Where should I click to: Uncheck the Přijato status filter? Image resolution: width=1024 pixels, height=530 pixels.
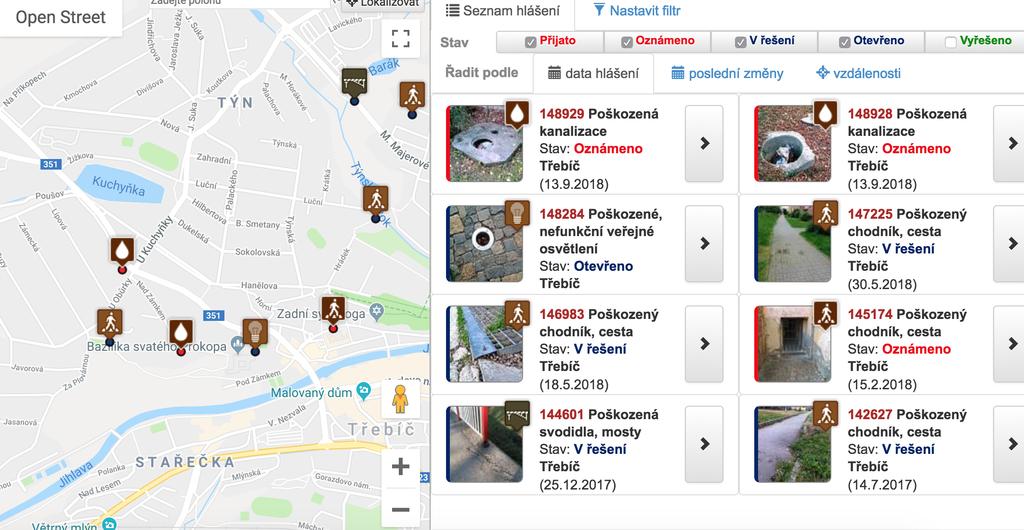click(530, 42)
